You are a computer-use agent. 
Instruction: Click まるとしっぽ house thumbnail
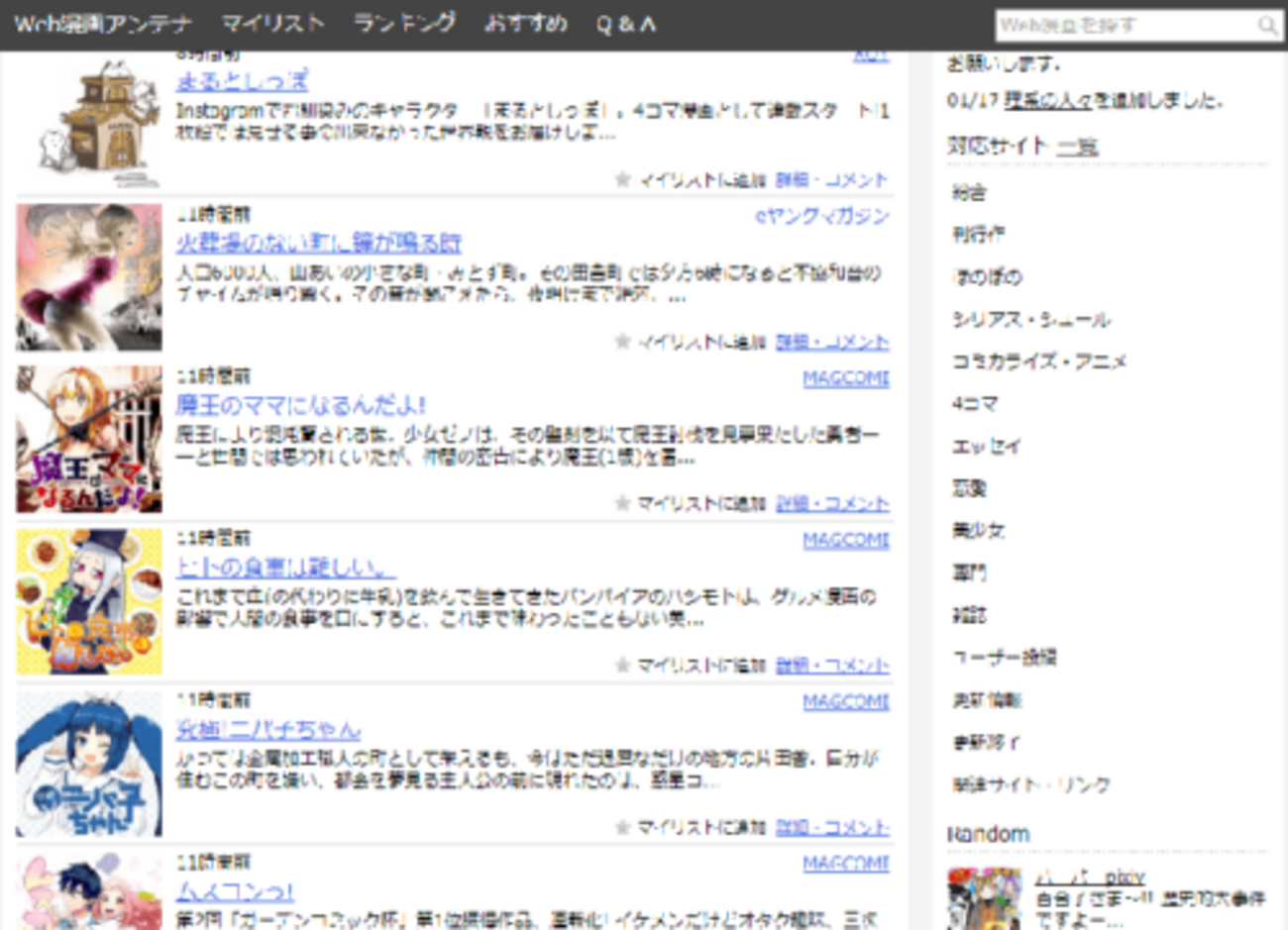point(89,120)
